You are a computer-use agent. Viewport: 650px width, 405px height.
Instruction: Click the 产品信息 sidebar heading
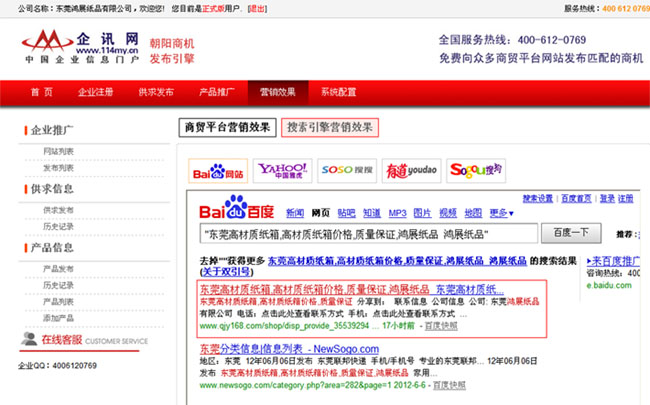(52, 248)
